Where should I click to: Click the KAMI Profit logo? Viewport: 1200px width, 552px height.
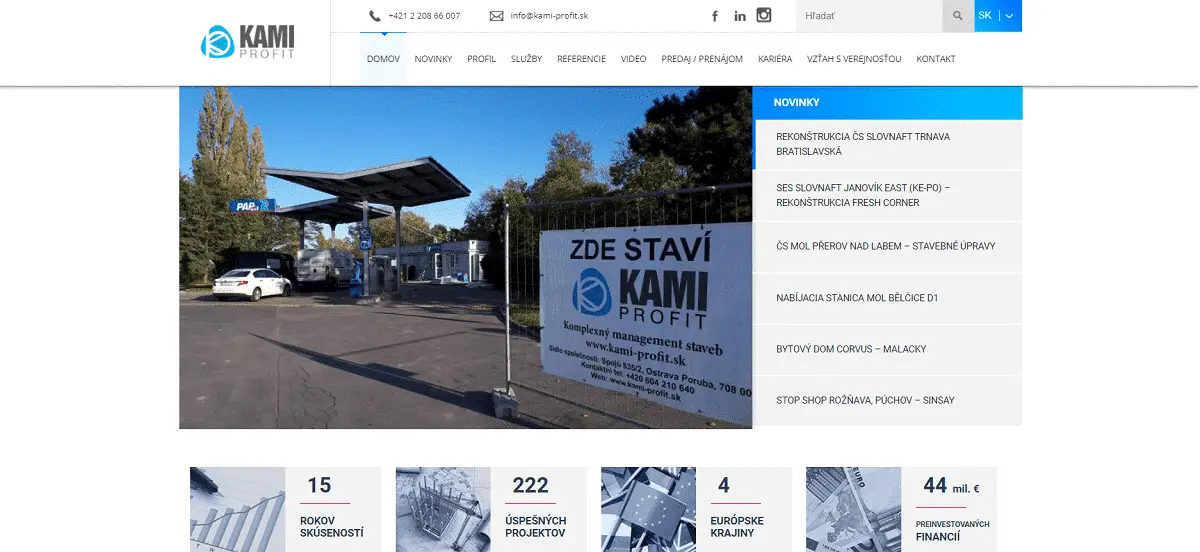coord(248,43)
